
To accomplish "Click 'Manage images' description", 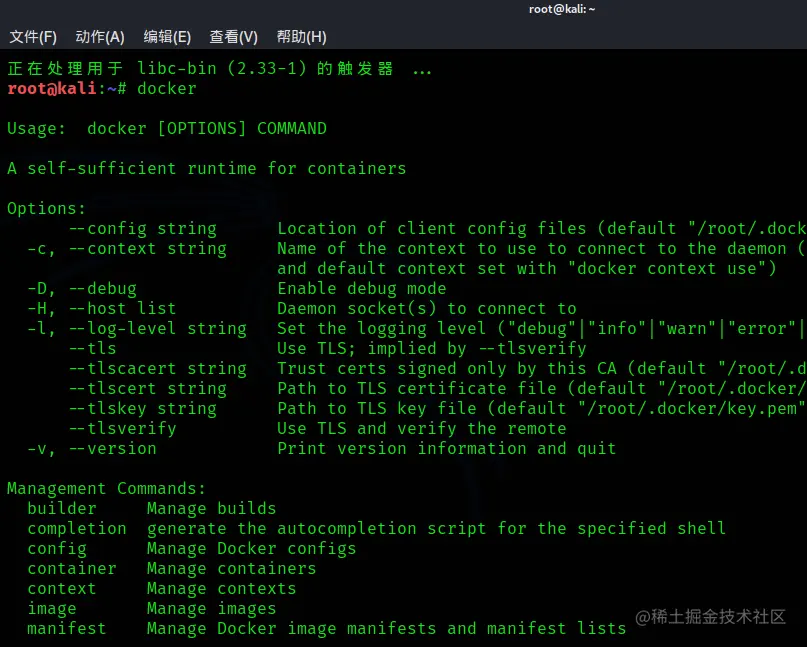I will click(212, 608).
